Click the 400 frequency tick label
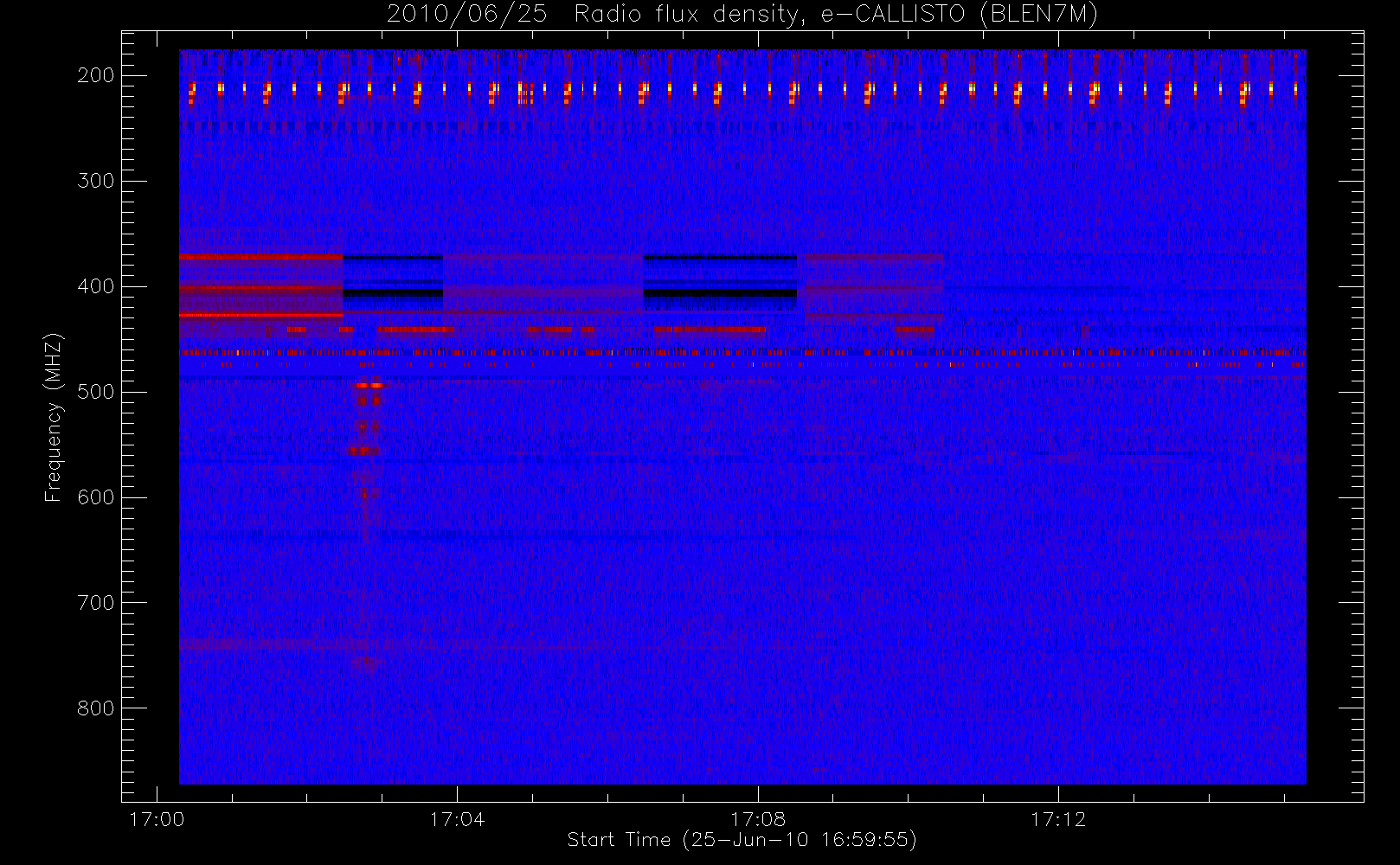This screenshot has width=1400, height=865. point(95,286)
